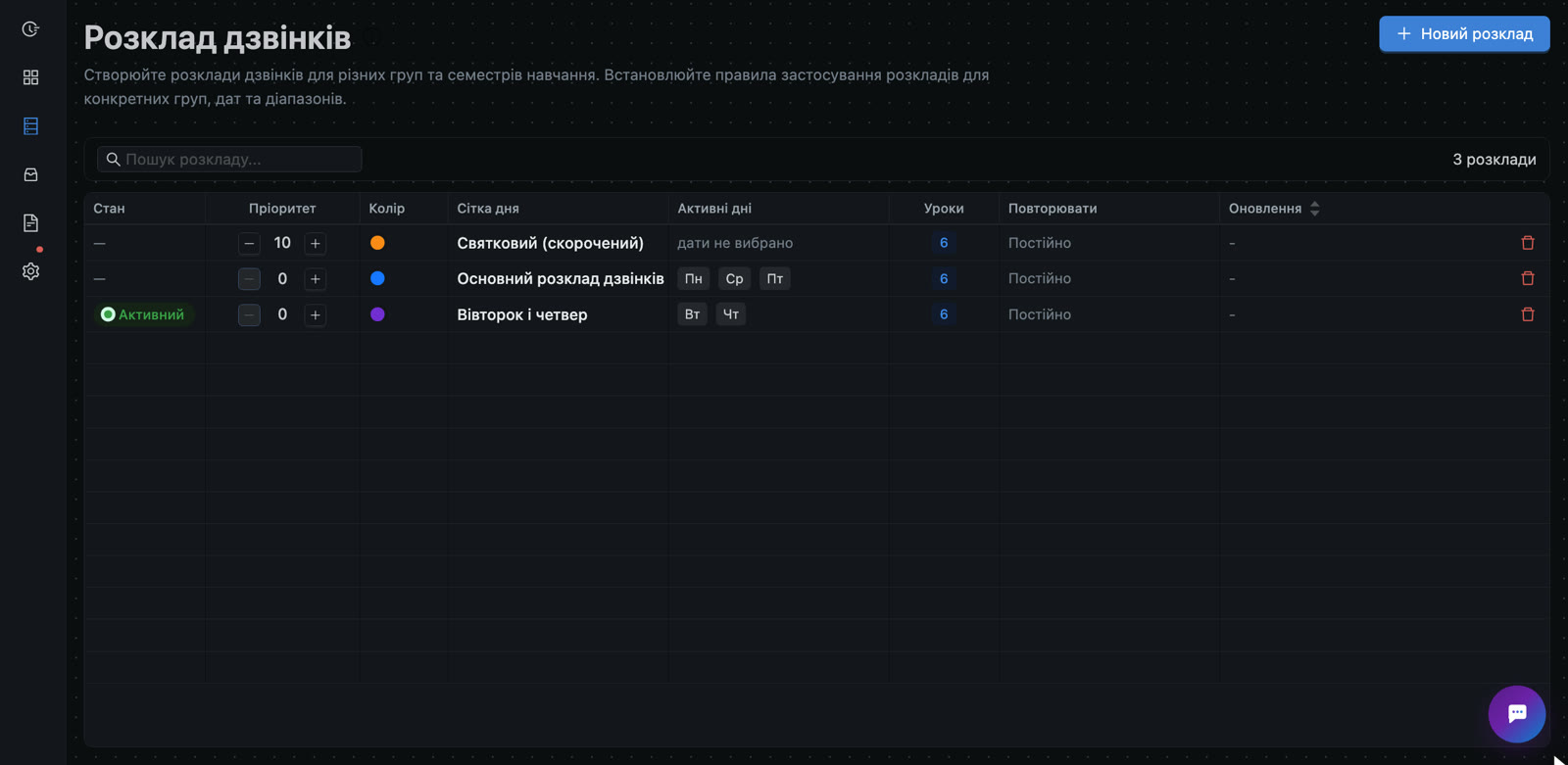Delete the Основний розклад дзвінків schedule
The height and width of the screenshot is (765, 1568).
1527,278
